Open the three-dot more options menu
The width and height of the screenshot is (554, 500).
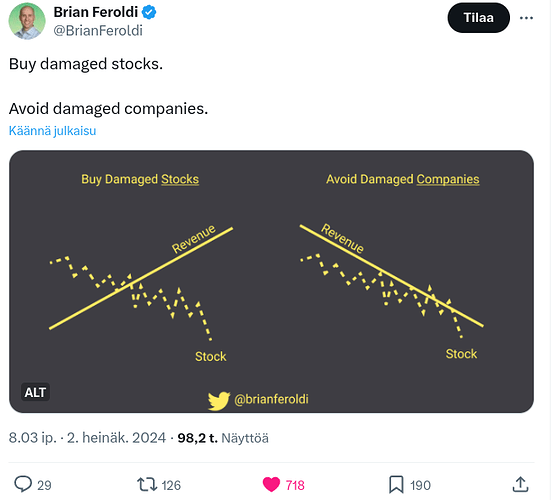point(526,18)
